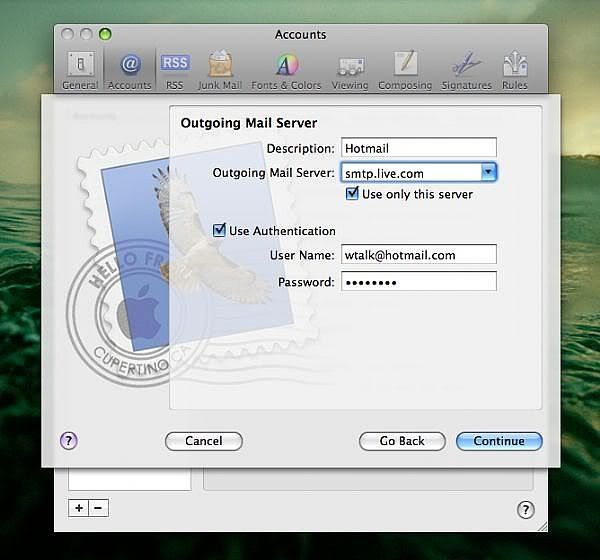Remove account with minus button
The width and height of the screenshot is (600, 560).
pyautogui.click(x=98, y=508)
